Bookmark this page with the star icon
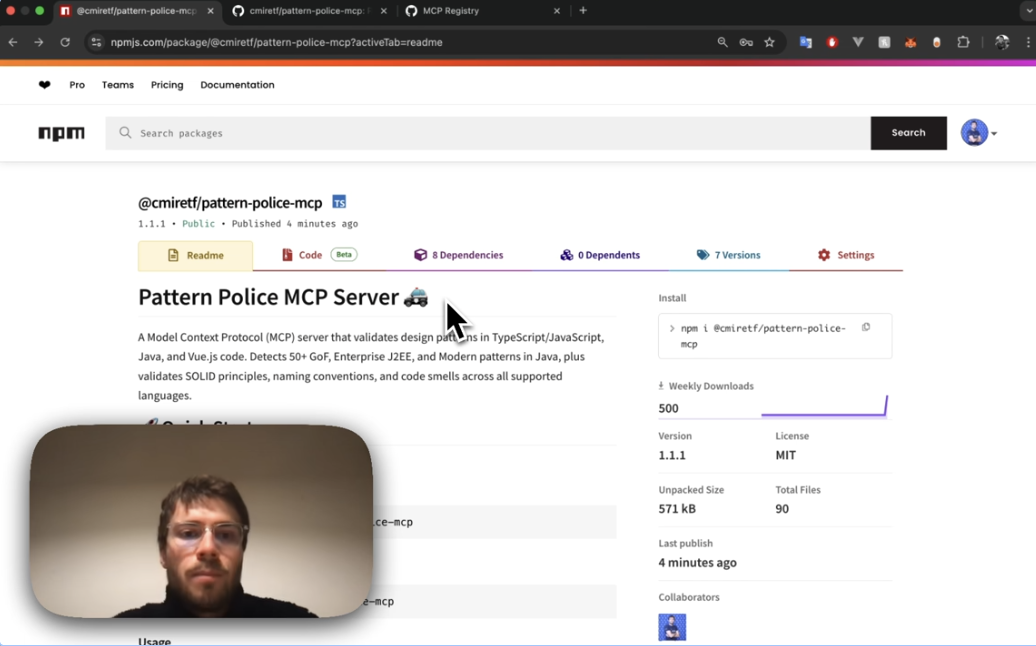 tap(769, 42)
